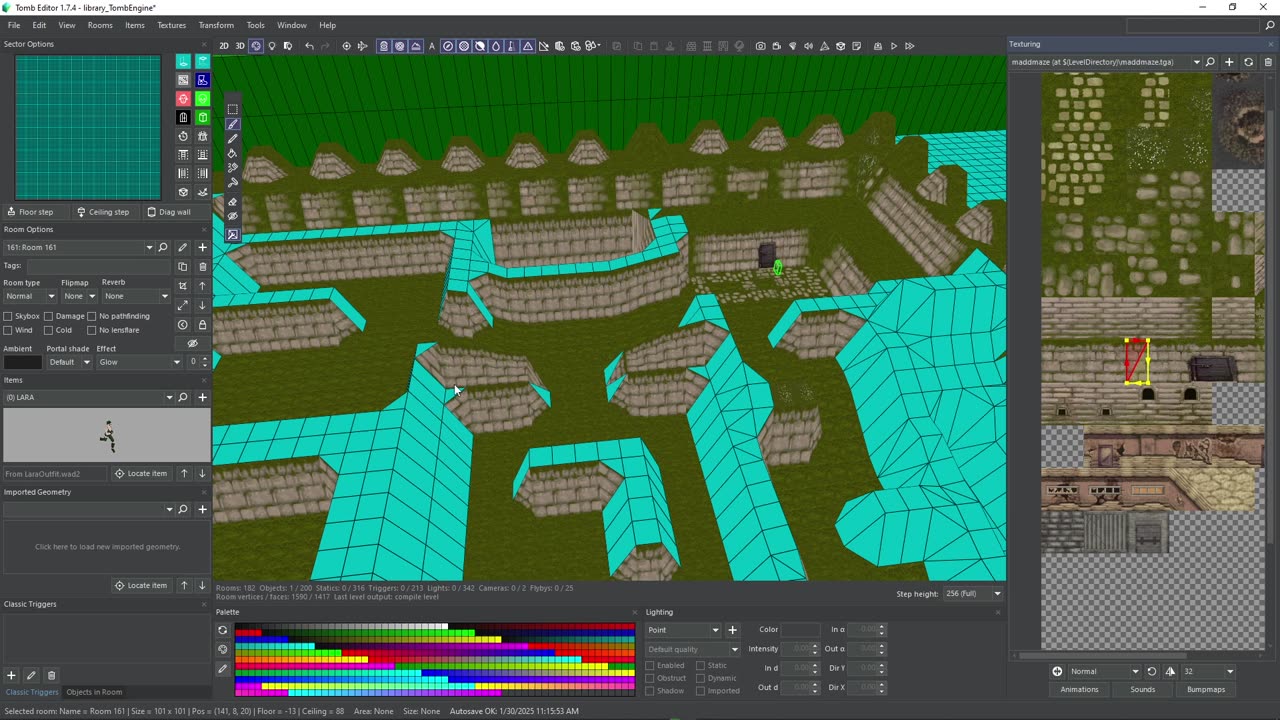
Task: Toggle the Dynamic checkbox in Lighting
Action: coord(700,678)
